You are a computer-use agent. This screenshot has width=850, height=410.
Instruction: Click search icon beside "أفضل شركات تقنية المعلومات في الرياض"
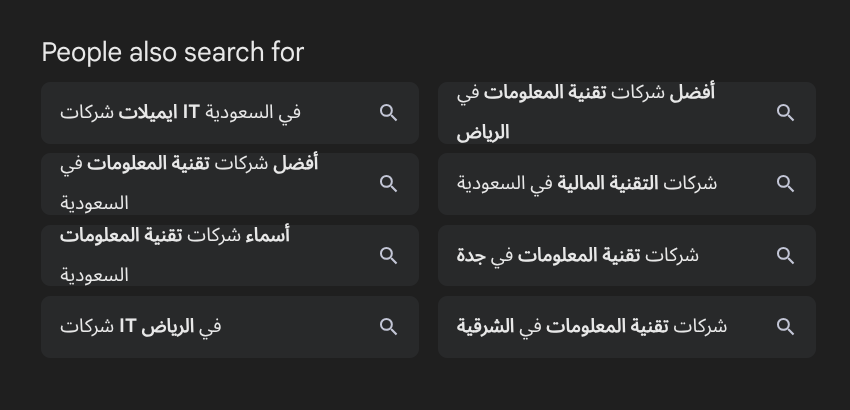(786, 113)
